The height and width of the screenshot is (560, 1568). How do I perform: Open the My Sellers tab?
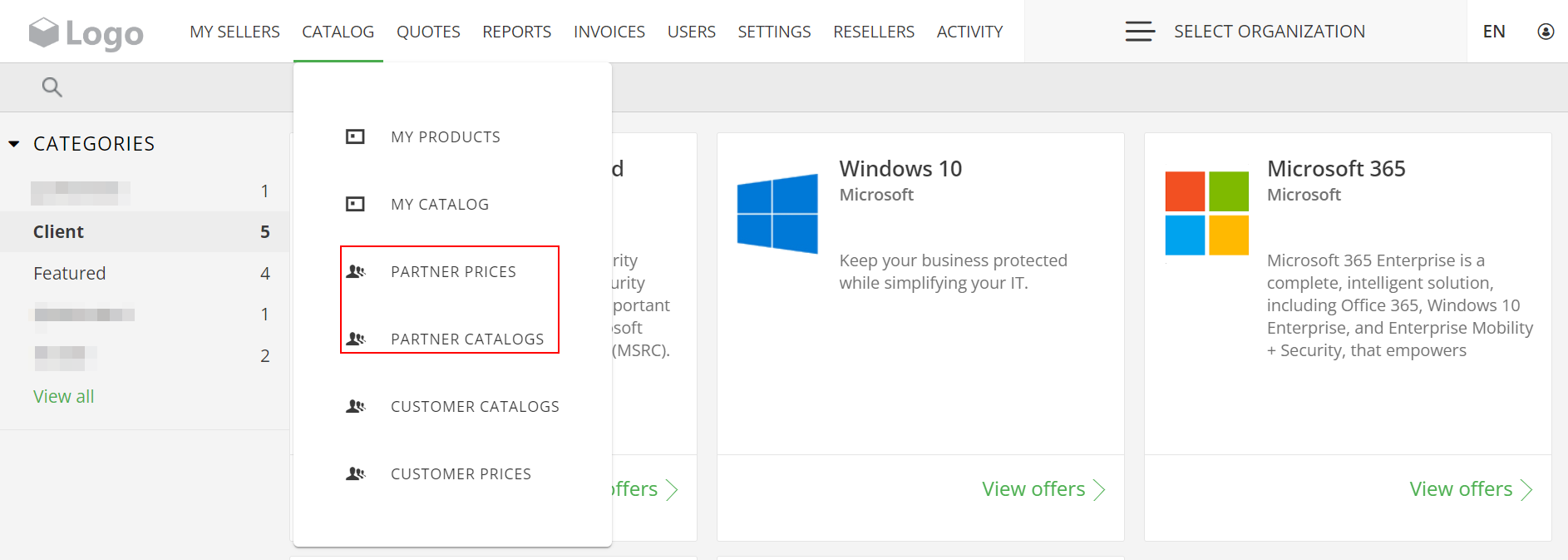tap(234, 32)
